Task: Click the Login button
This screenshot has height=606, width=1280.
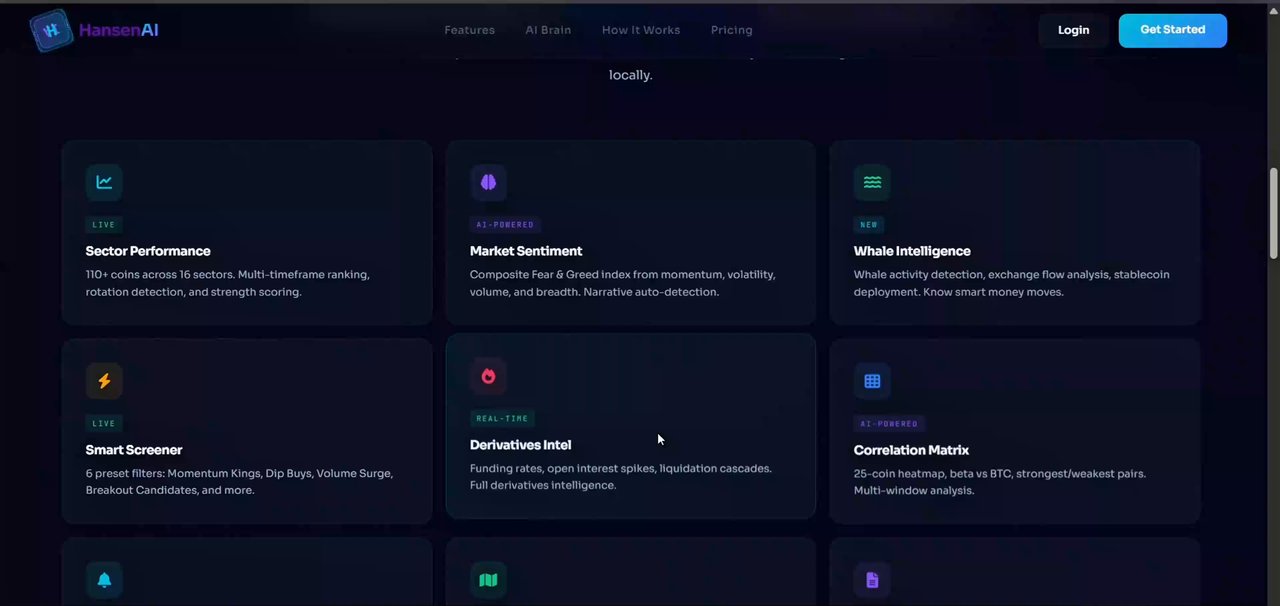Action: (x=1073, y=30)
